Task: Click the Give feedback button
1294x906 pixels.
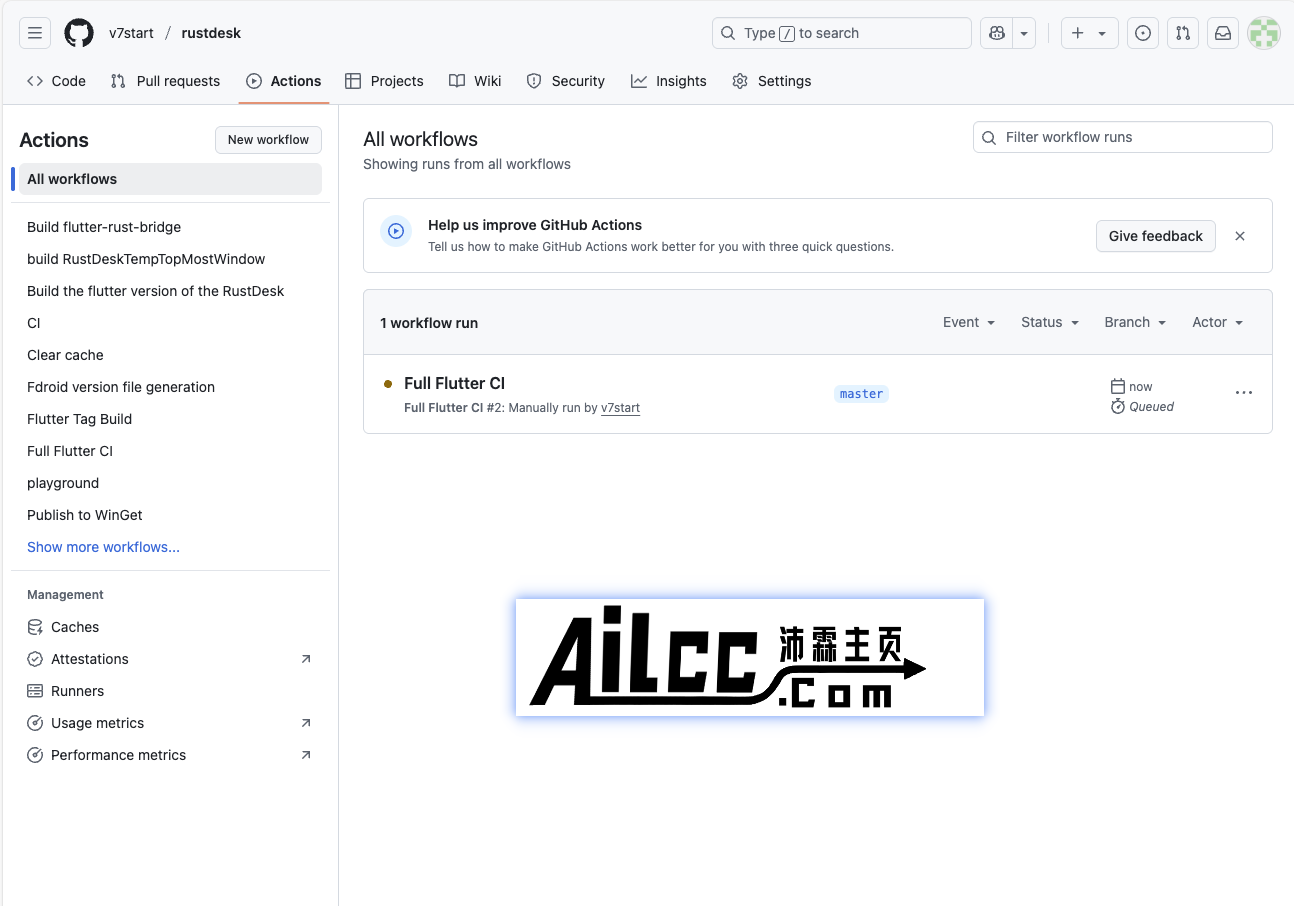Action: point(1156,236)
